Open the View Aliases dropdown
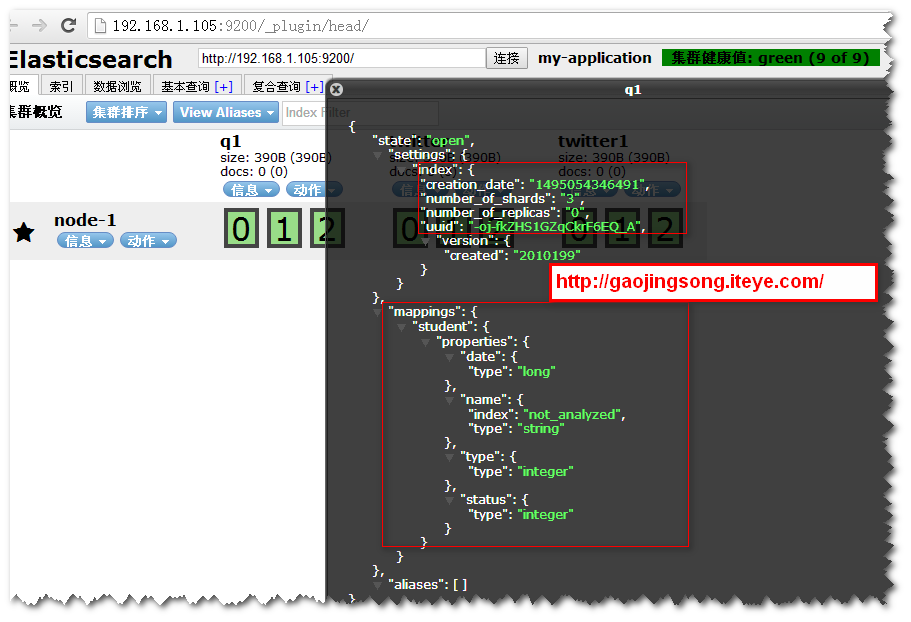Image resolution: width=911 pixels, height=622 pixels. coord(226,112)
